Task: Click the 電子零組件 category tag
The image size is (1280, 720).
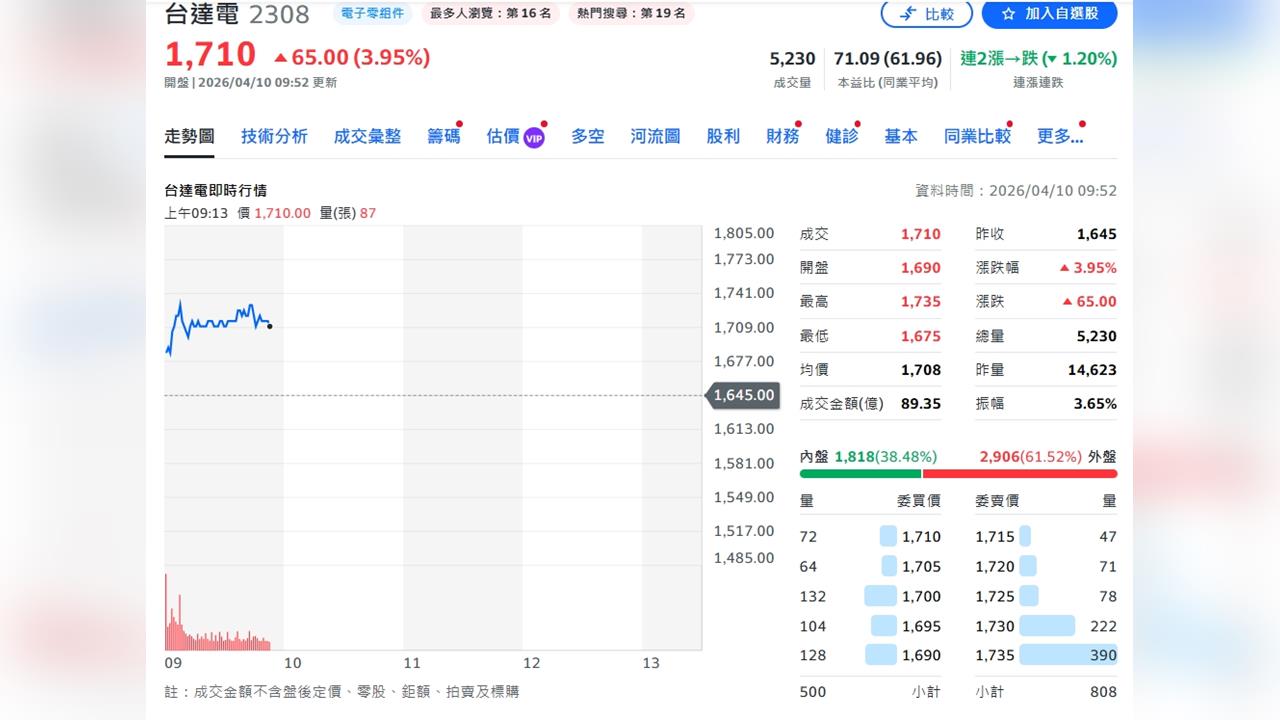Action: pyautogui.click(x=372, y=14)
